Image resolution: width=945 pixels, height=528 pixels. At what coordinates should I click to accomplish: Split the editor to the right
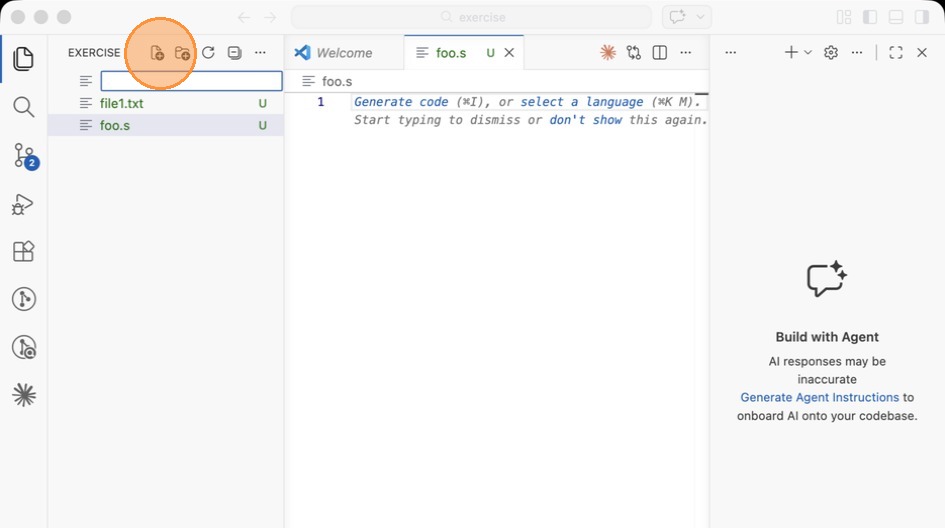point(660,53)
